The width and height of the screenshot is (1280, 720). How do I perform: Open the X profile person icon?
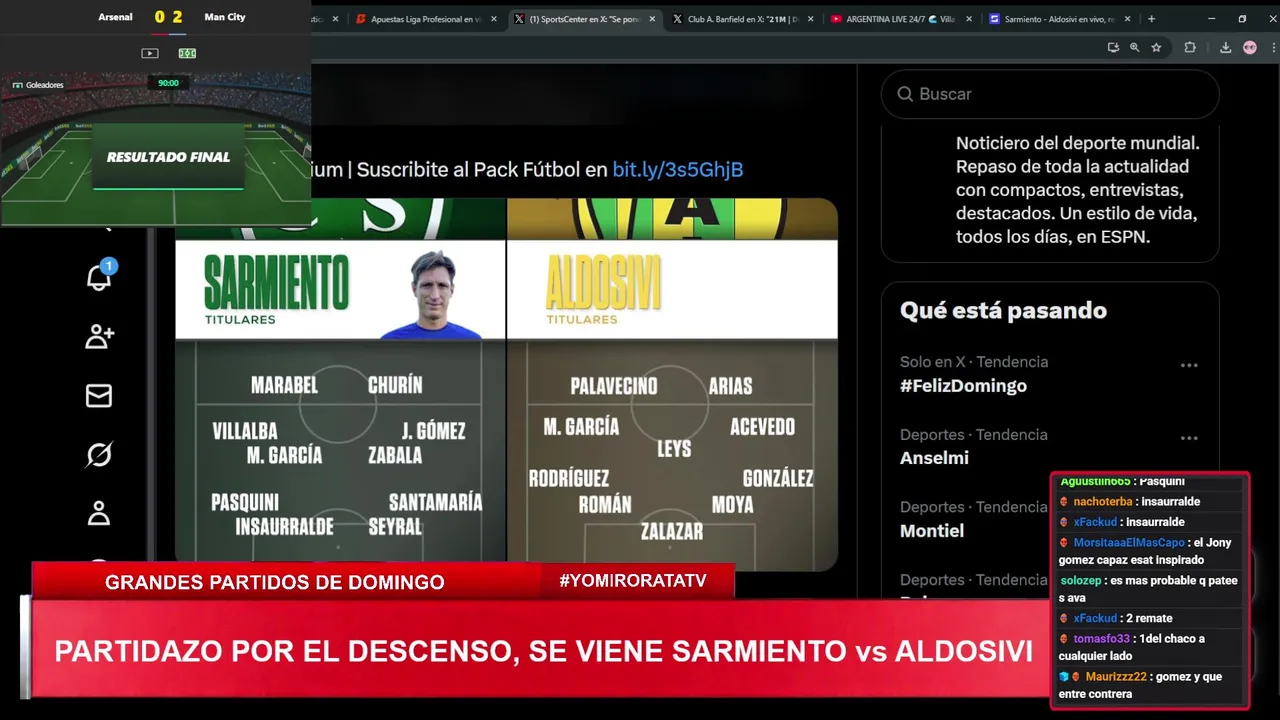point(99,513)
